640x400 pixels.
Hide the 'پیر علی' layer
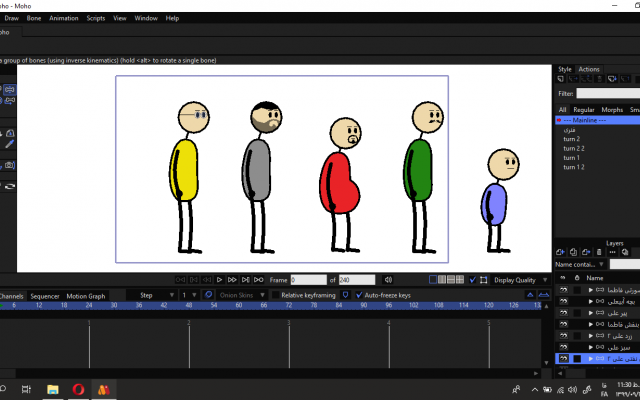click(564, 313)
